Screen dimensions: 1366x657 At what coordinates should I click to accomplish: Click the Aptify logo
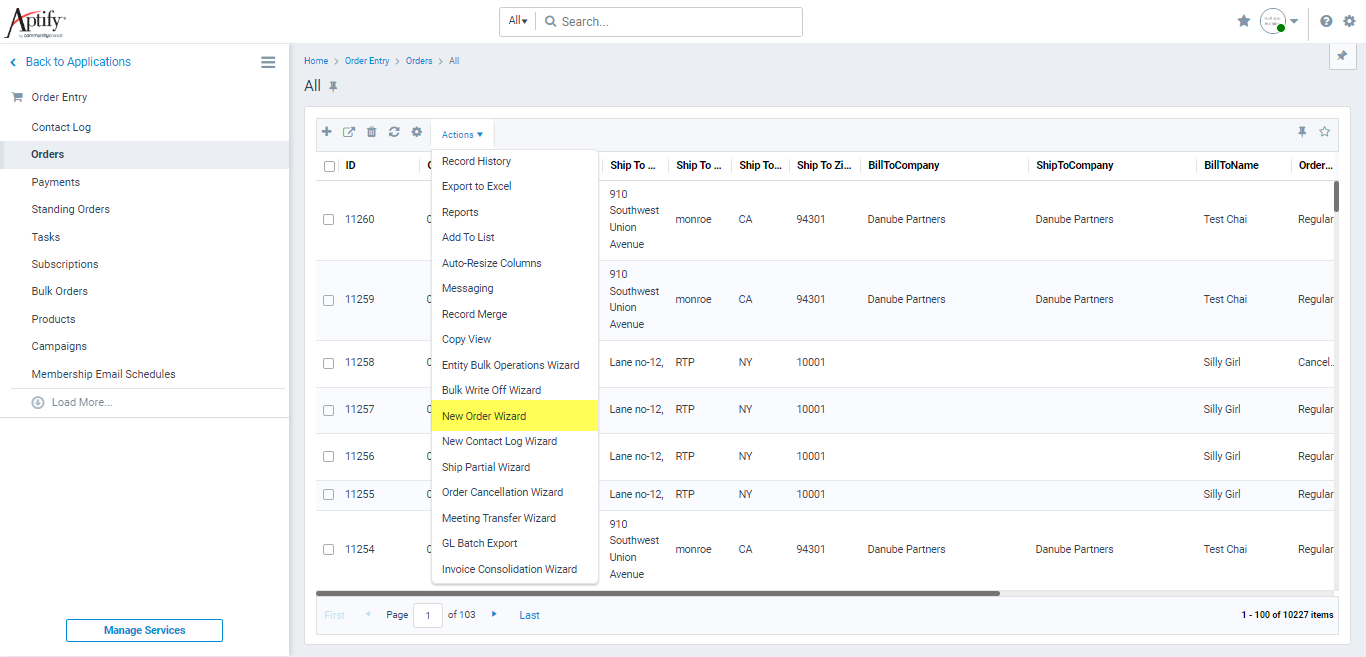click(35, 21)
